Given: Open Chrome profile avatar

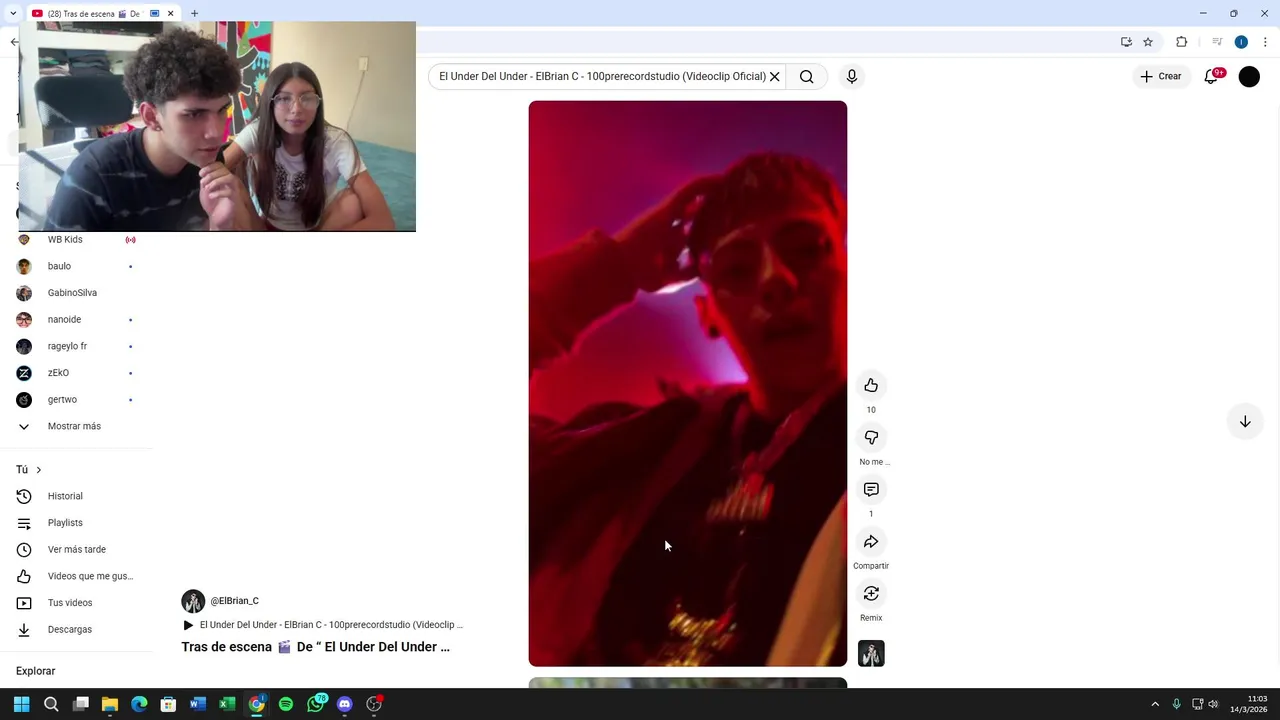Looking at the screenshot, I should [x=1241, y=42].
